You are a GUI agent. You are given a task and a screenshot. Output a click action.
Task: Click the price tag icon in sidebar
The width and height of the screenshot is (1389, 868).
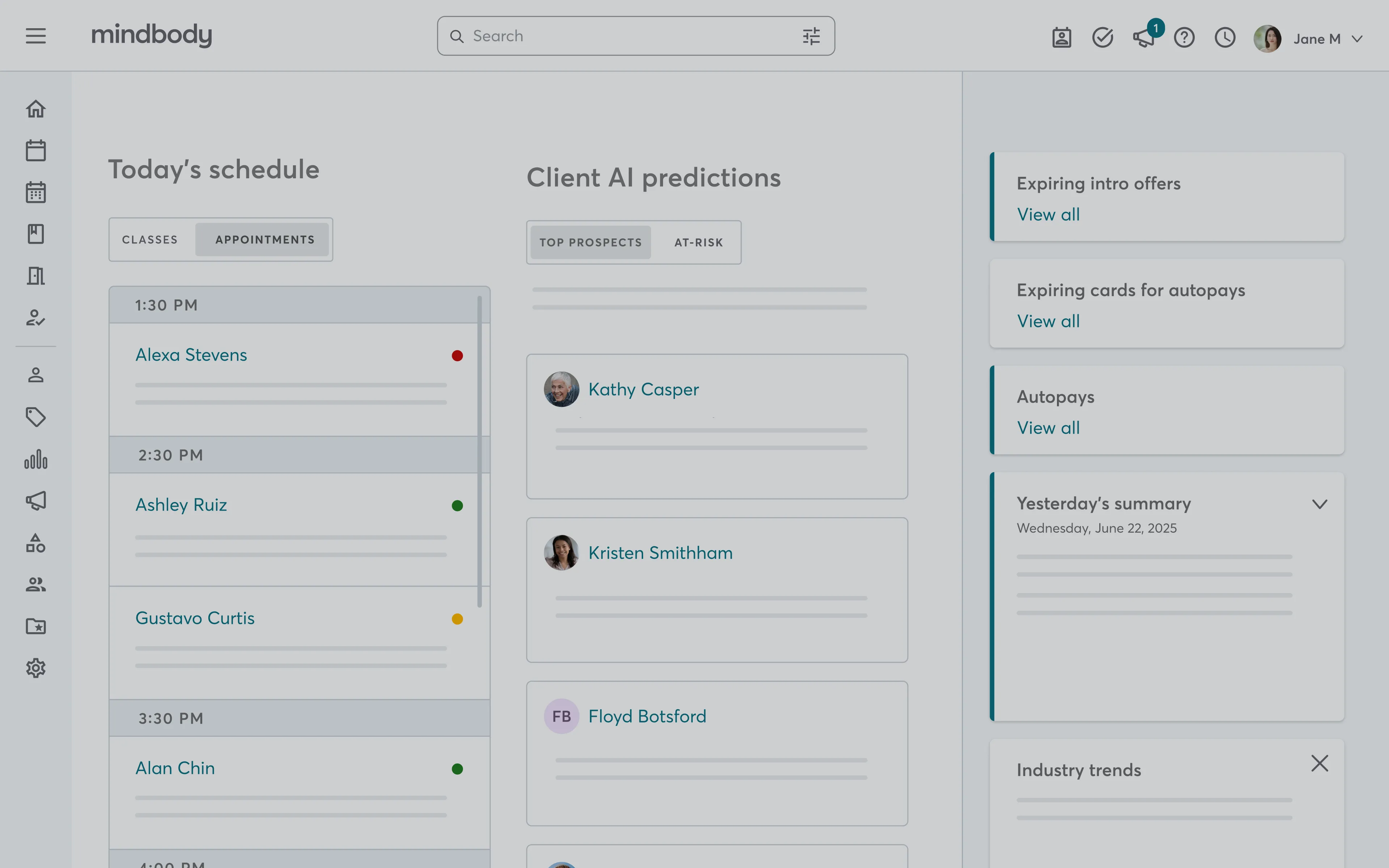[35, 417]
